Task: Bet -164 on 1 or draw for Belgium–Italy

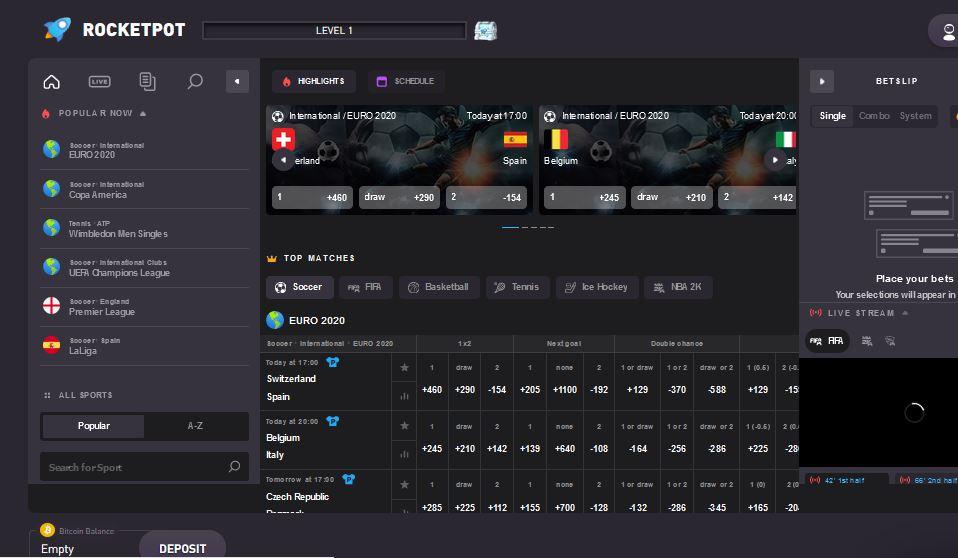Action: pos(637,441)
